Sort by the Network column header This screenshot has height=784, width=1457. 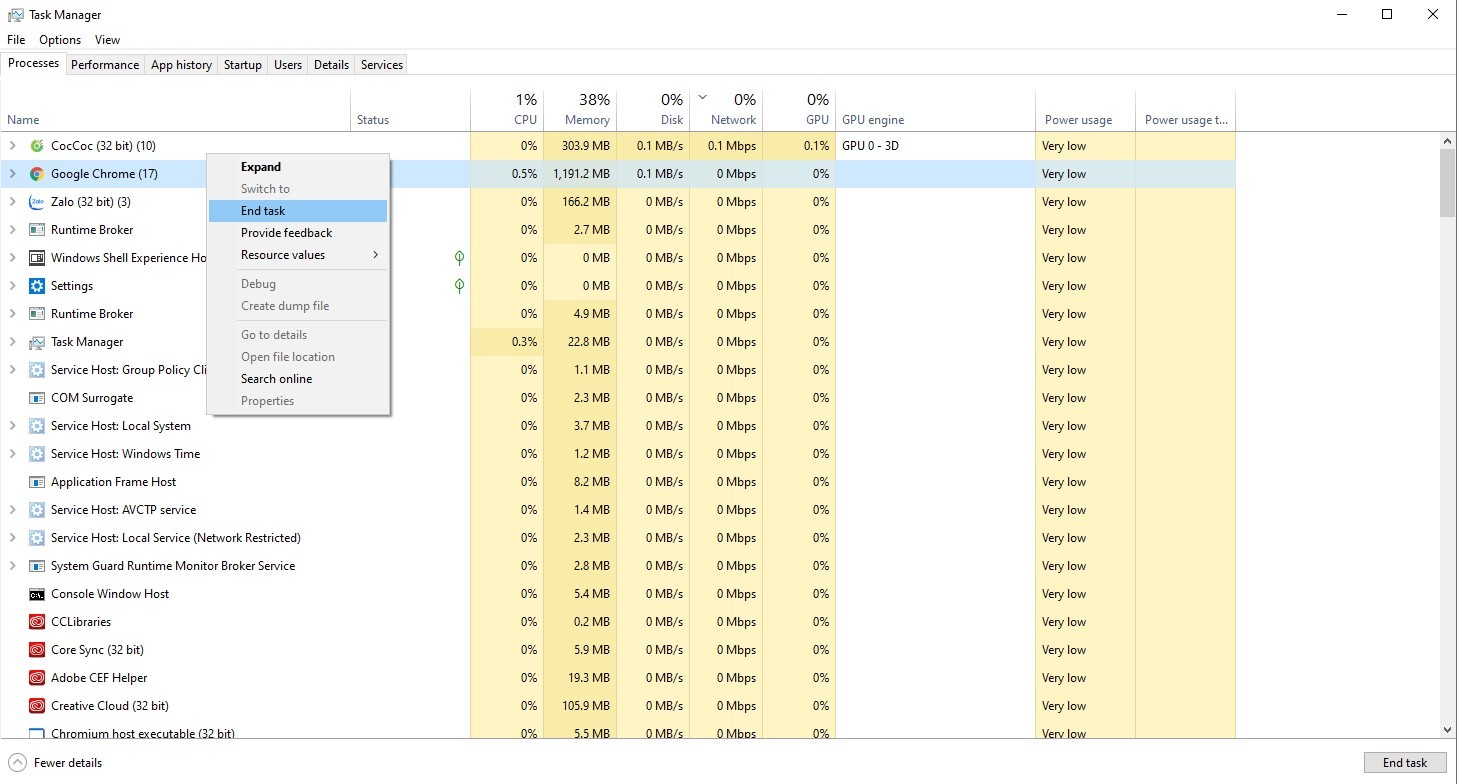pyautogui.click(x=726, y=110)
